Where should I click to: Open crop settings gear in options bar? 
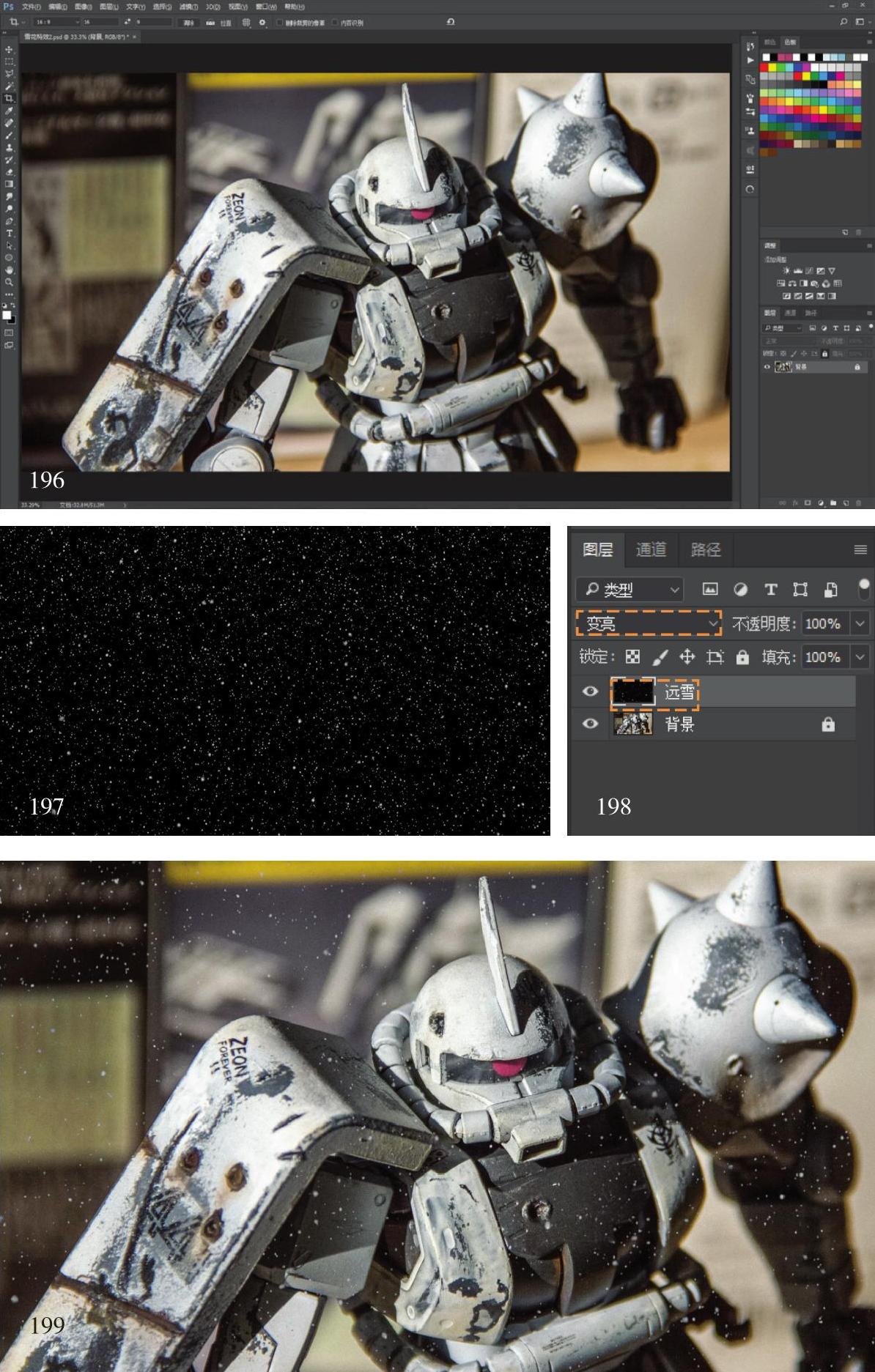pos(262,23)
